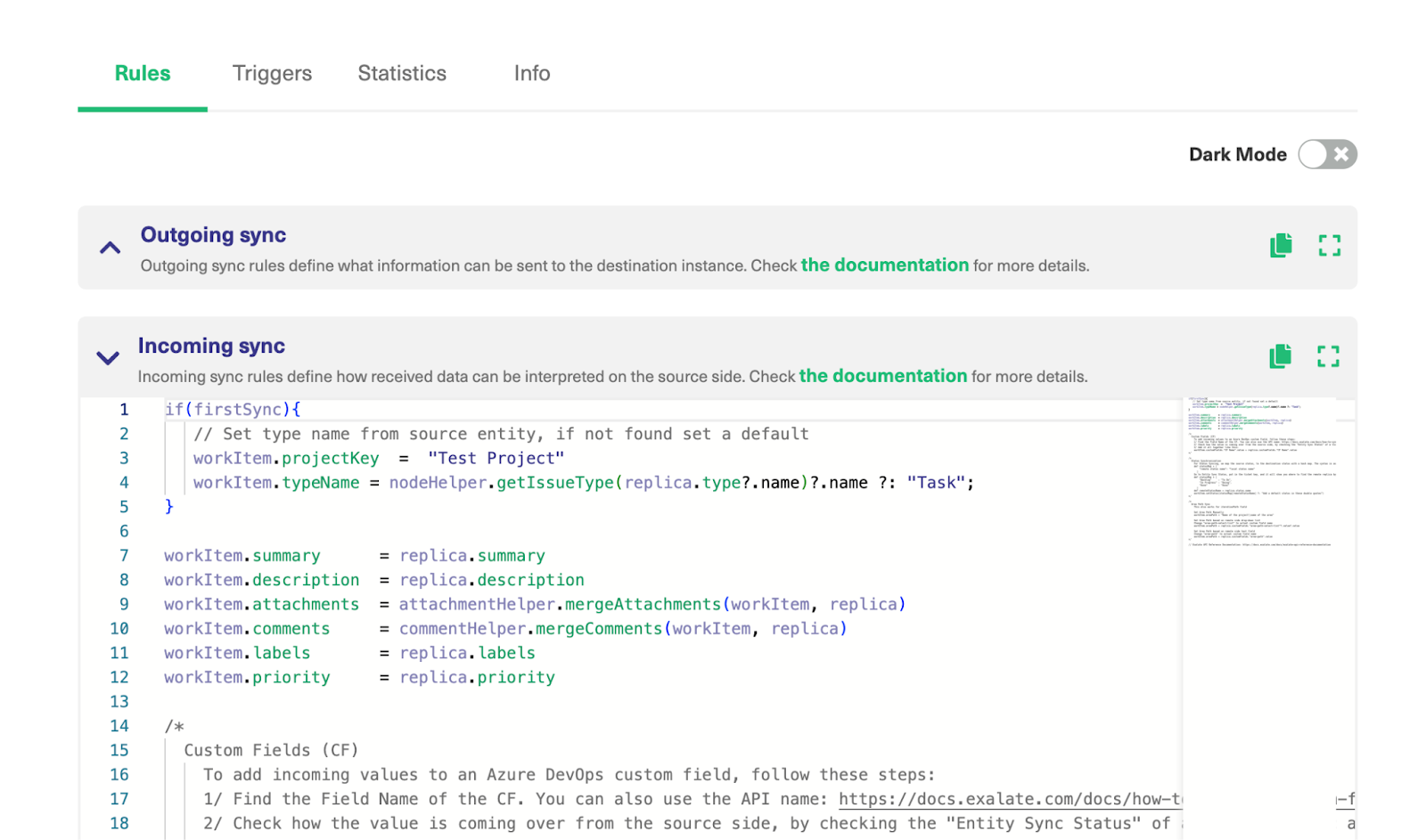The height and width of the screenshot is (840, 1426).
Task: Place cursor on the if(firstSync) line
Action: [x=233, y=410]
